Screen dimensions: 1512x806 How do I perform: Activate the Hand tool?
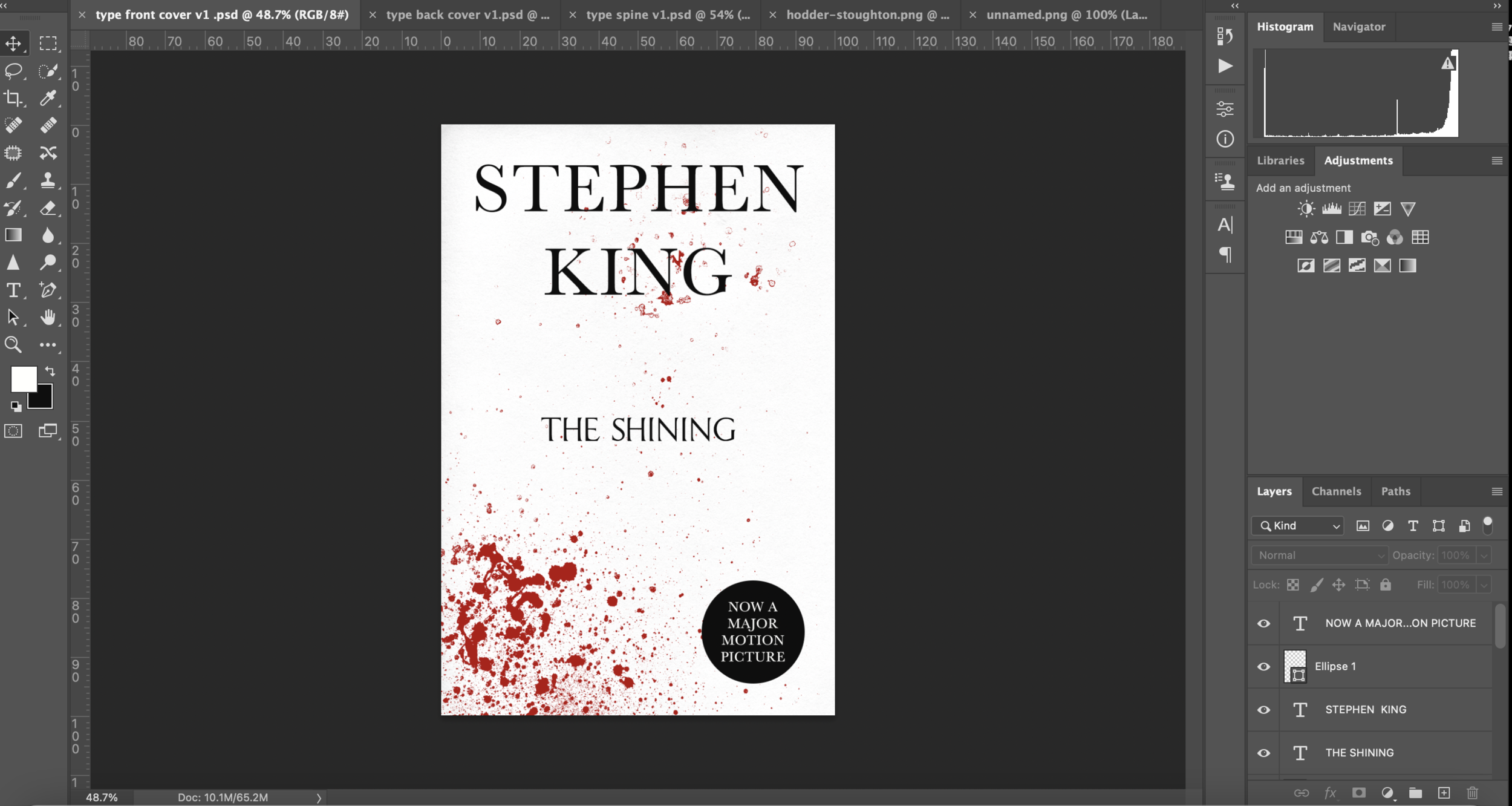pos(48,318)
